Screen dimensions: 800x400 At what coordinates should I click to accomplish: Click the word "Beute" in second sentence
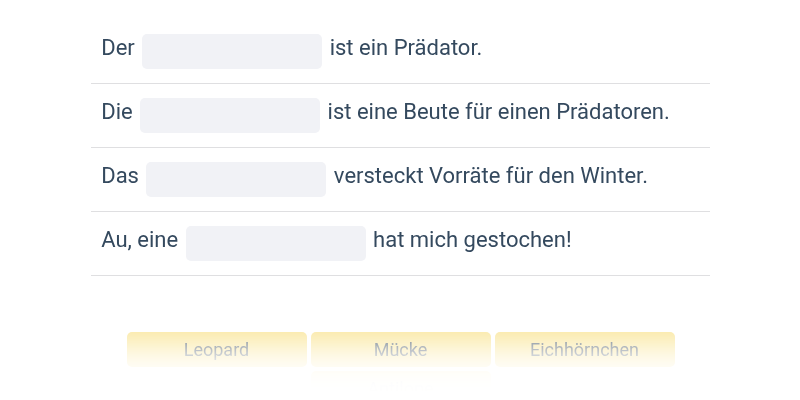point(431,112)
